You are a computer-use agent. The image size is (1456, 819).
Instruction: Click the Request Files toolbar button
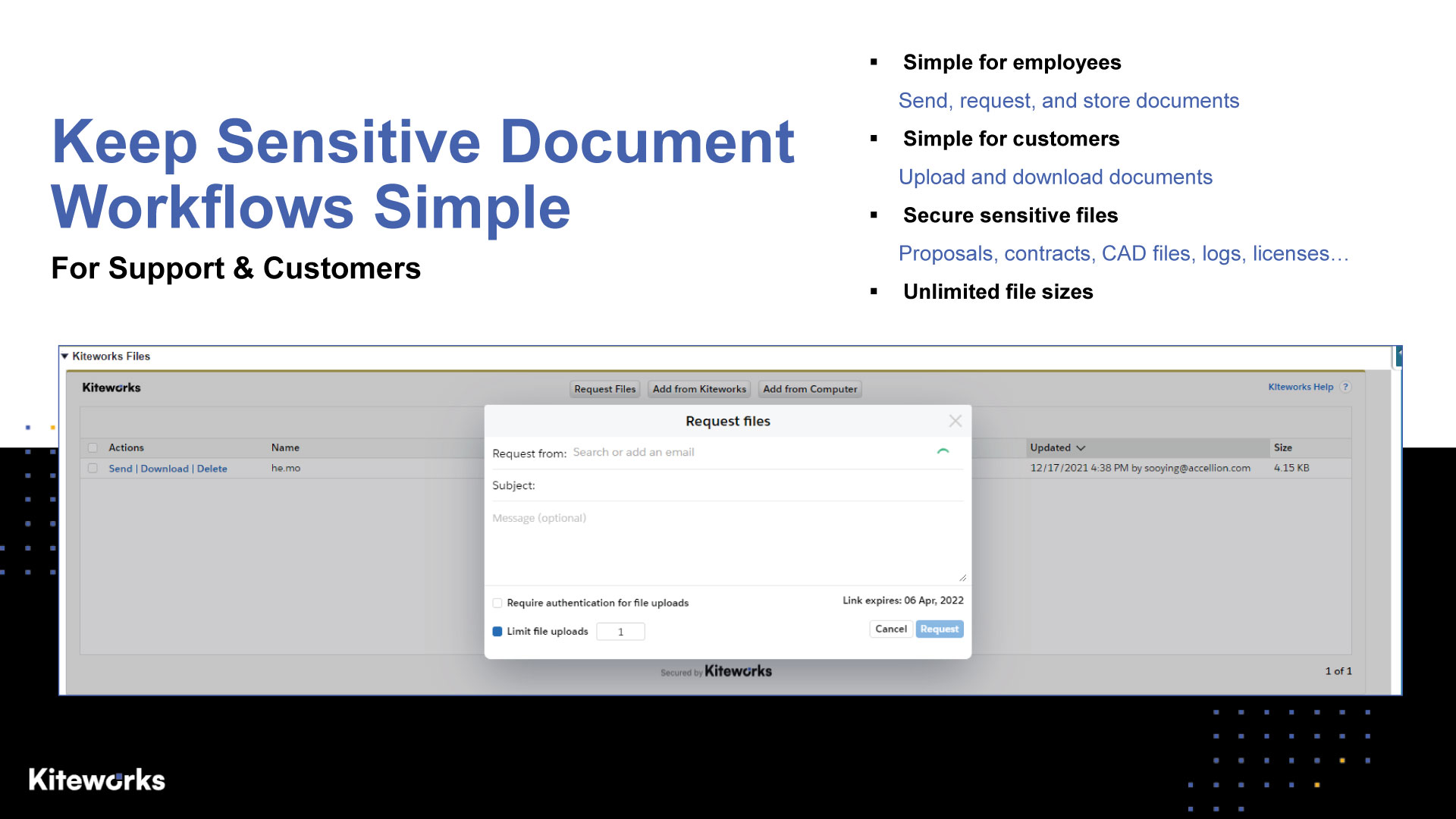(604, 389)
